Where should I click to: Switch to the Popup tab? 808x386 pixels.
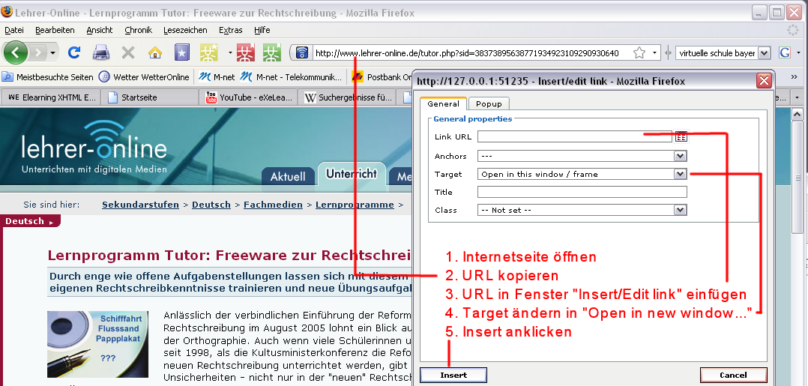pos(489,104)
